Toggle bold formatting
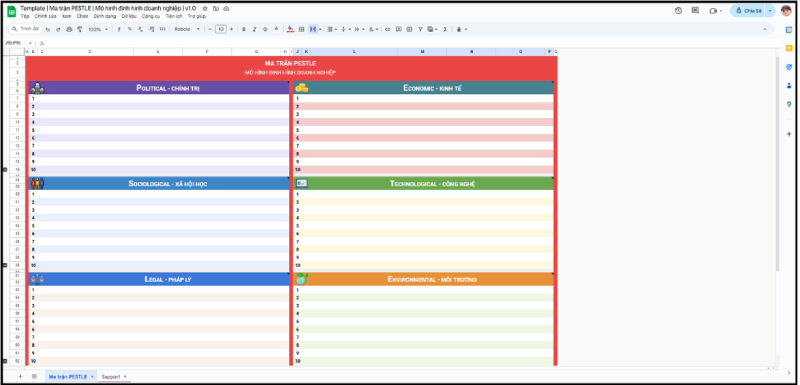Viewport: 800px width, 385px height. [x=244, y=30]
